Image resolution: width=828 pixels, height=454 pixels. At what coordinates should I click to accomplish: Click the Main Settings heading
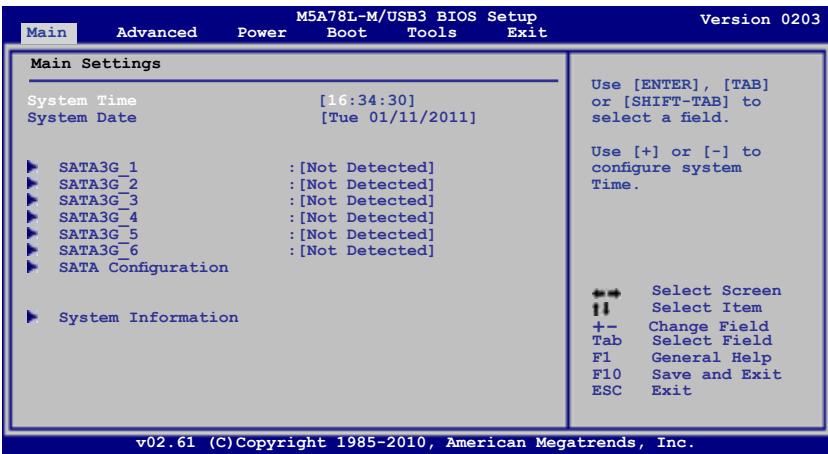click(x=96, y=64)
